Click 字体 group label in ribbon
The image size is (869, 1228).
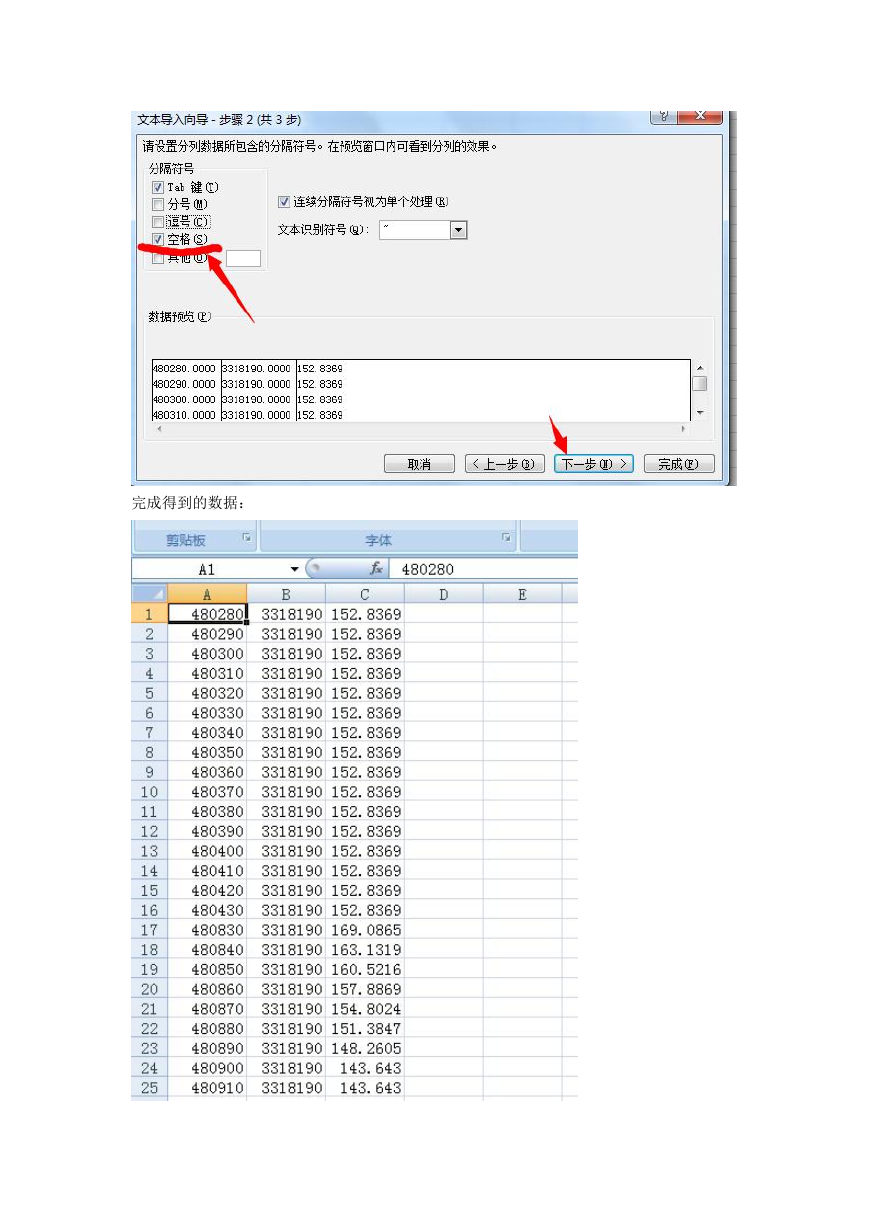[x=378, y=540]
